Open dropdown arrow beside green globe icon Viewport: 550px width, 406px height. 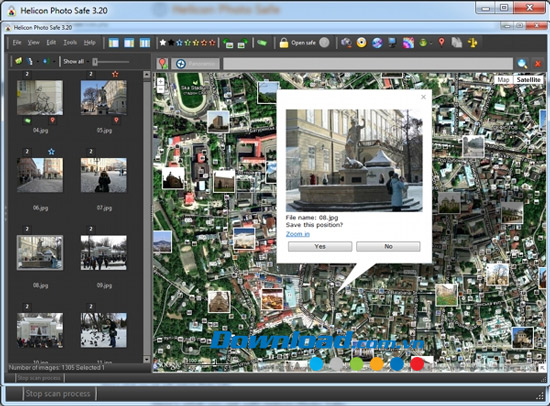click(431, 43)
